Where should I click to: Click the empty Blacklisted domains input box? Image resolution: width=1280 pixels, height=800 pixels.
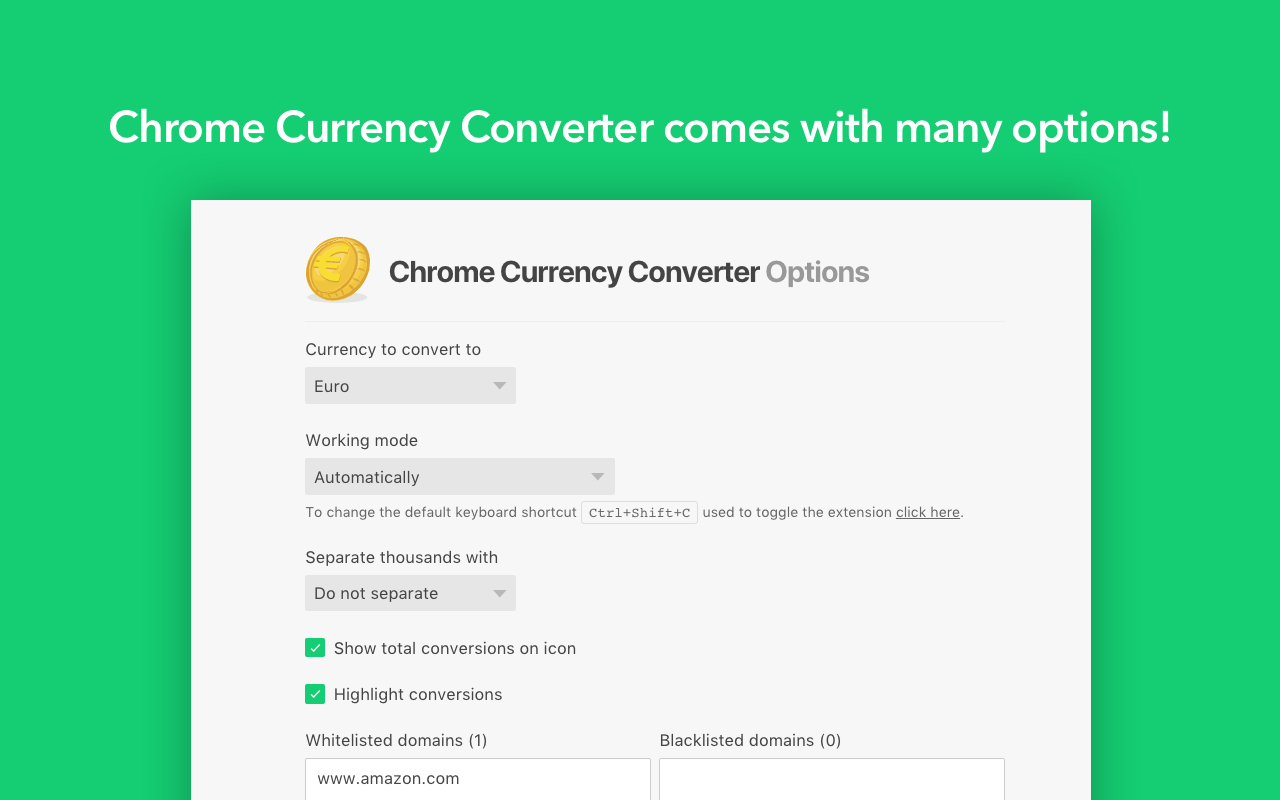pyautogui.click(x=831, y=778)
